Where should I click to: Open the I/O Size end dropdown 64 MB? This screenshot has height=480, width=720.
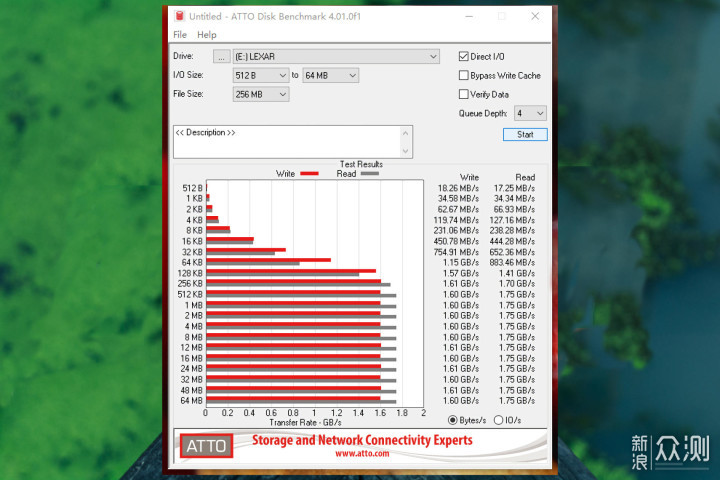click(330, 76)
